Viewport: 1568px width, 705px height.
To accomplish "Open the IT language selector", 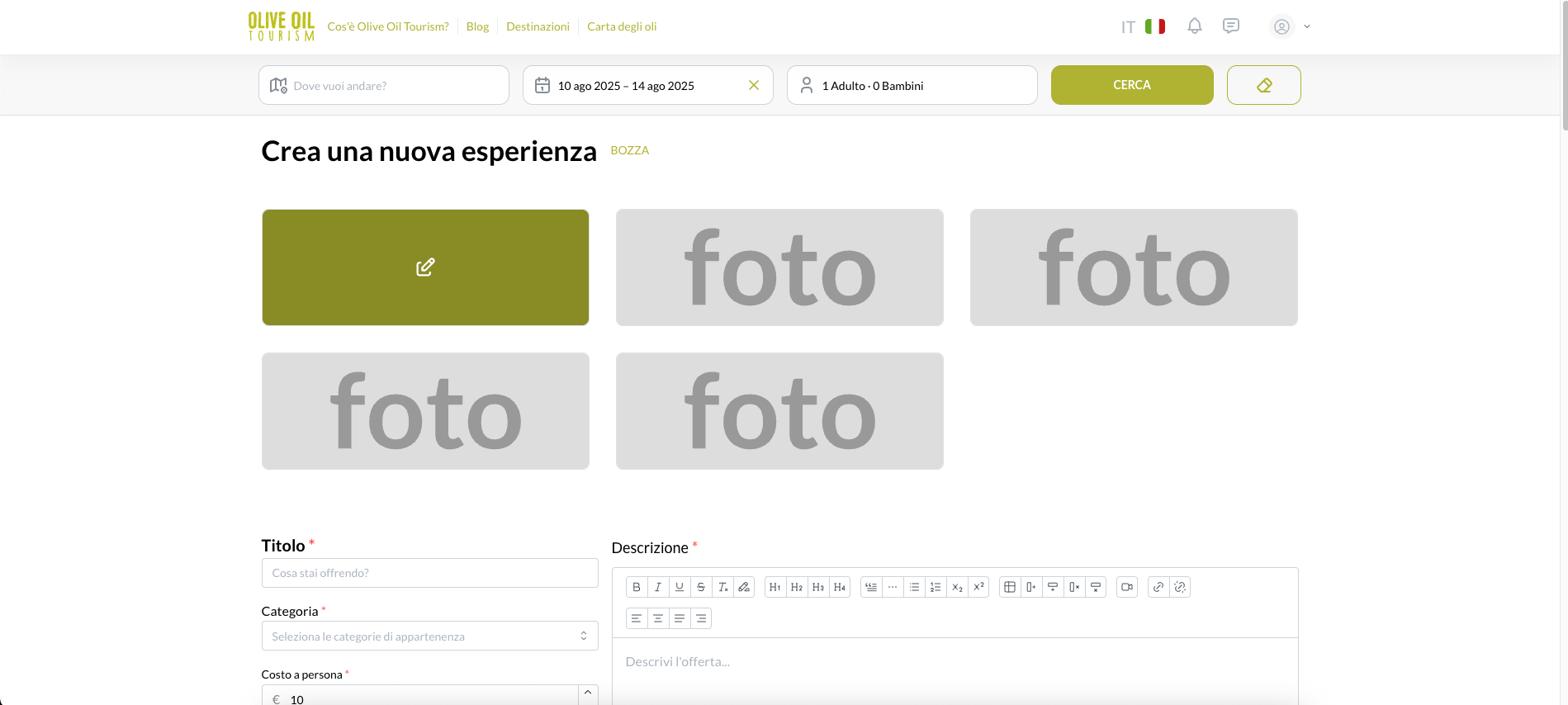I will point(1143,27).
